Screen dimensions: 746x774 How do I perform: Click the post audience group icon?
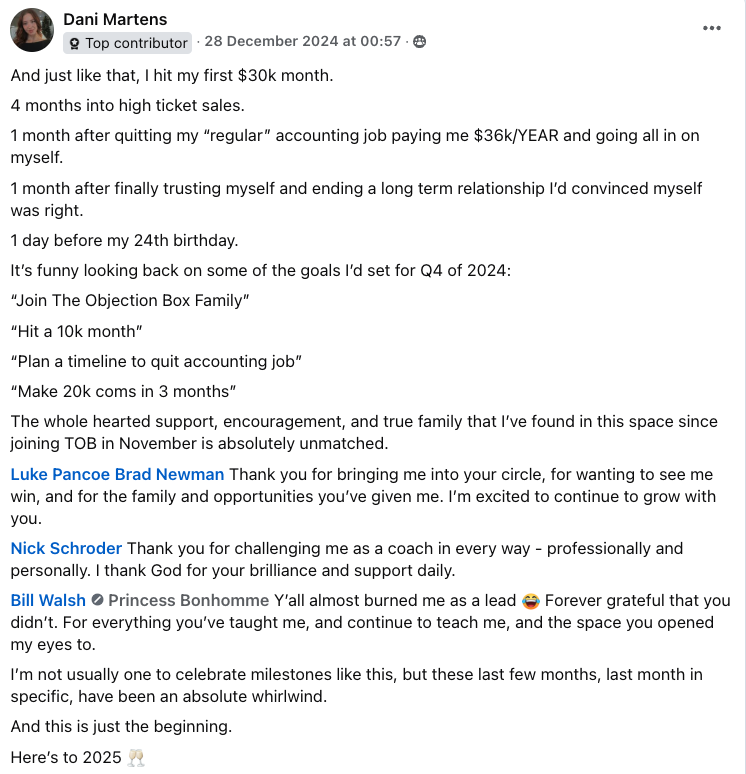(419, 41)
